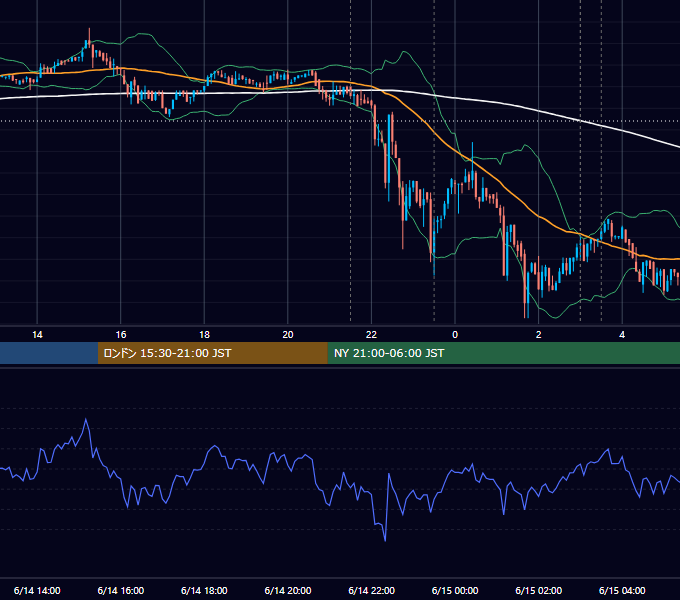The height and width of the screenshot is (600, 680).
Task: Click the 6/15 02:00 date label
Action: point(539,590)
